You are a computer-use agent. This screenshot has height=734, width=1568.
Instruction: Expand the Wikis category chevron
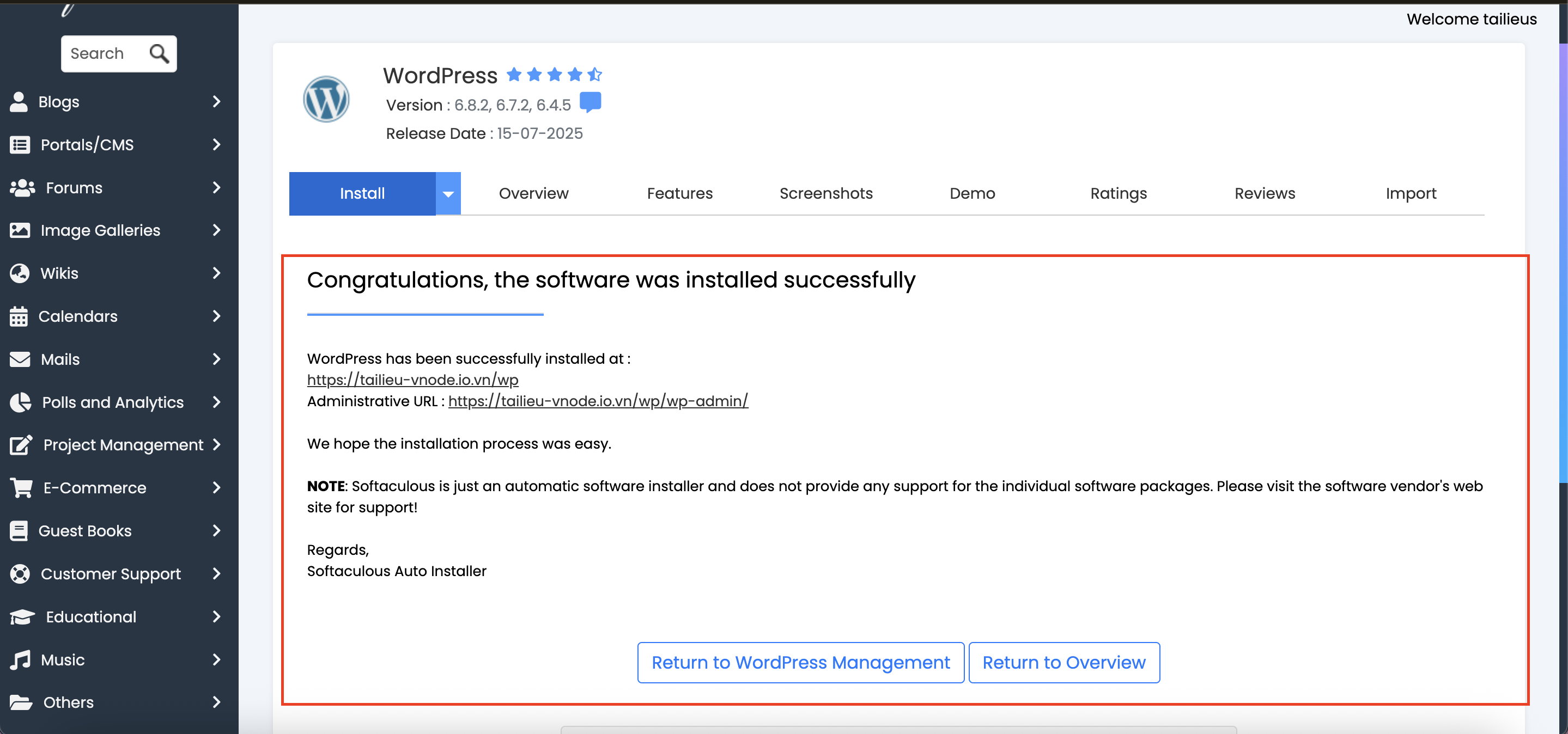pos(217,274)
